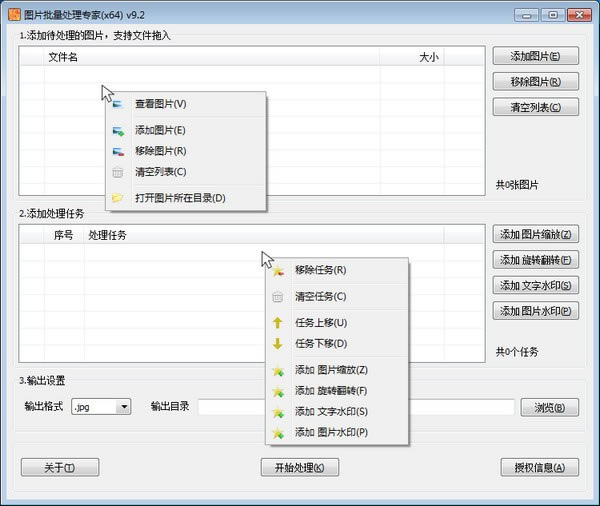Click the 添加 文字水印(S) star icon
The width and height of the screenshot is (600, 506).
(x=277, y=412)
